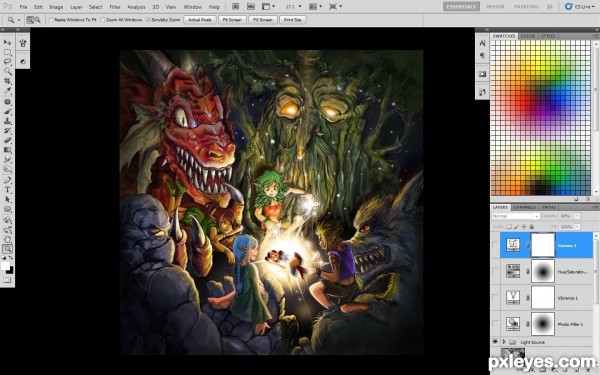
Task: Switch to the Styles tab
Action: 548,36
